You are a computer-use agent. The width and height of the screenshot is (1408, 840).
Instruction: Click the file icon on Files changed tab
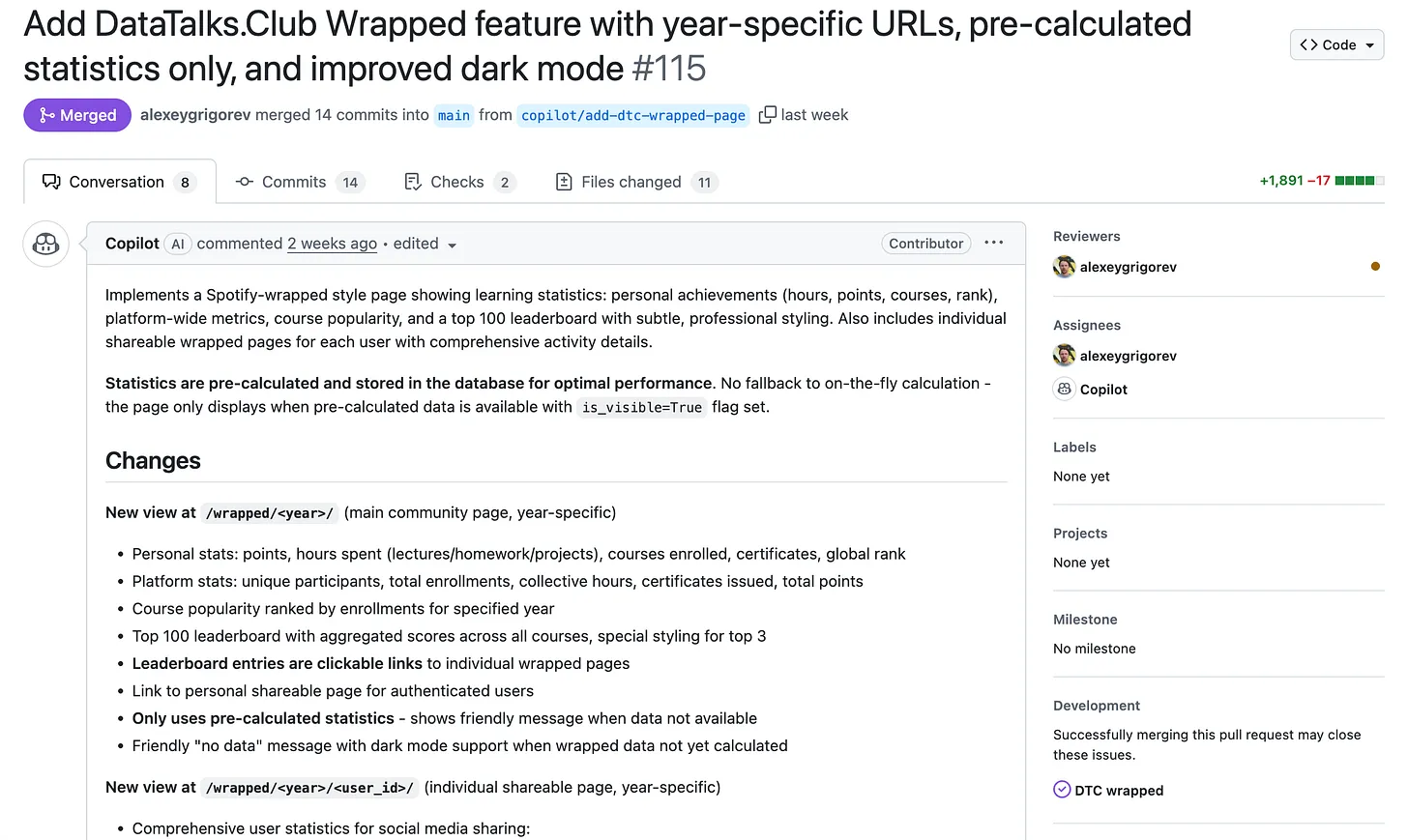click(x=563, y=182)
